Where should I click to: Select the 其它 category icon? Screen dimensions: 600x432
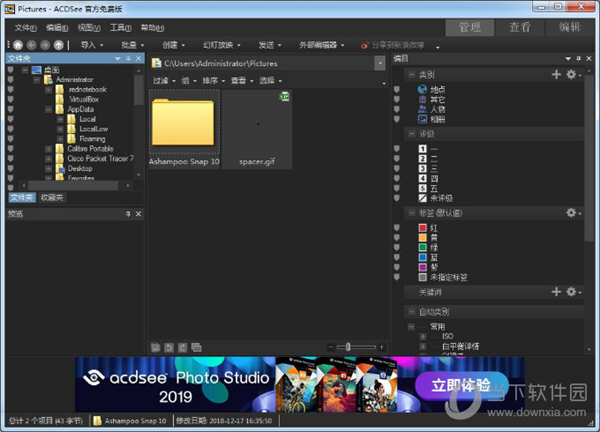[x=422, y=99]
